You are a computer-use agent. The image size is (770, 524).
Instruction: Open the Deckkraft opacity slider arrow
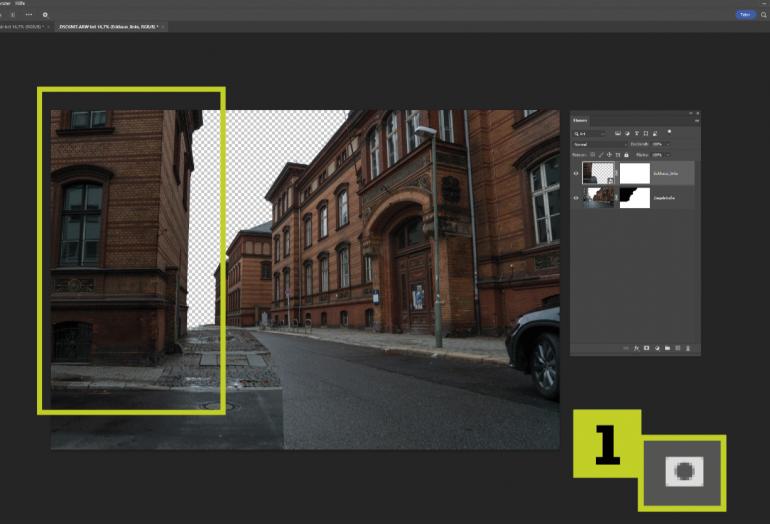(x=668, y=144)
